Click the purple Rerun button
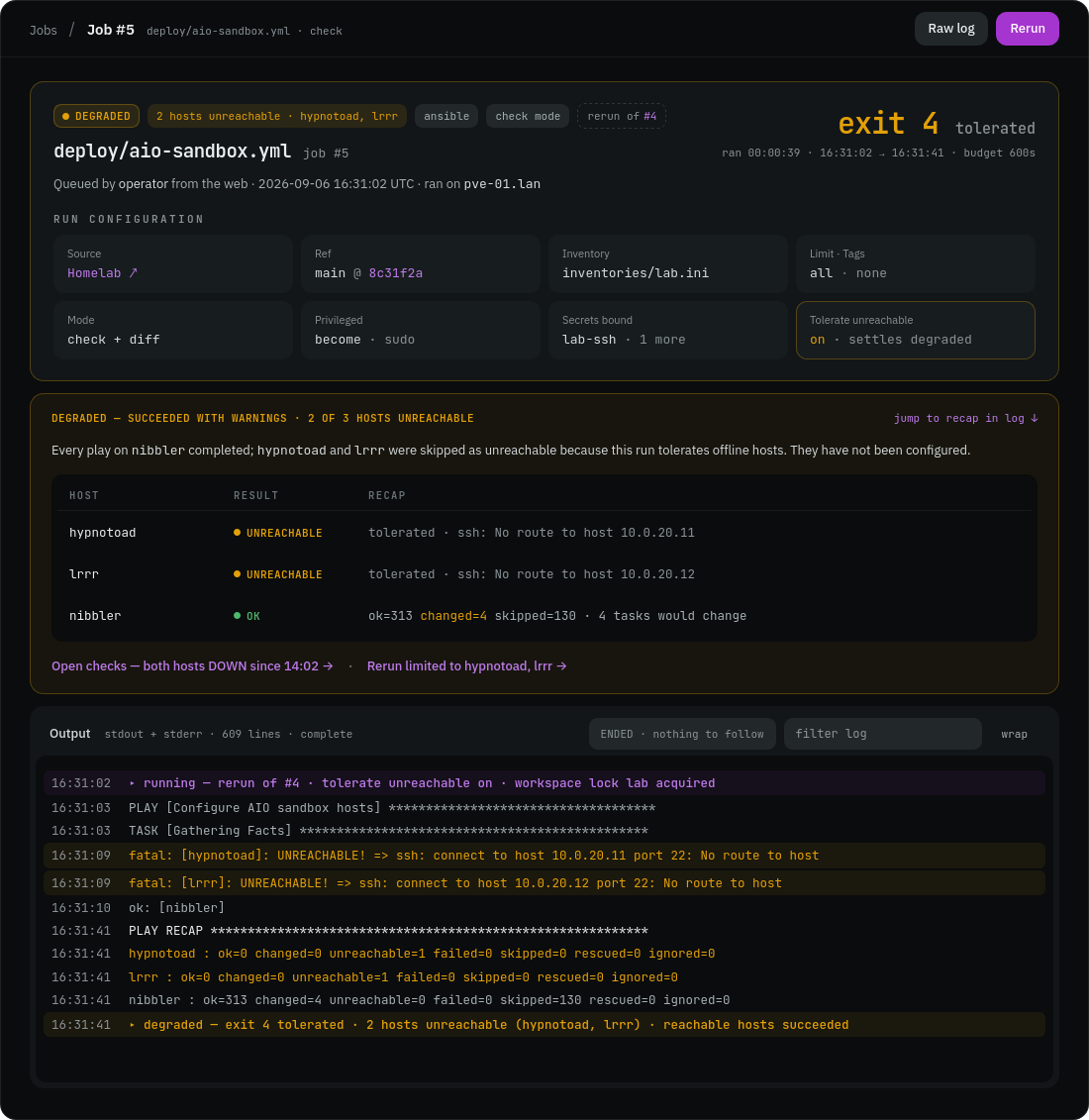Viewport: 1089px width, 1120px height. click(1027, 29)
